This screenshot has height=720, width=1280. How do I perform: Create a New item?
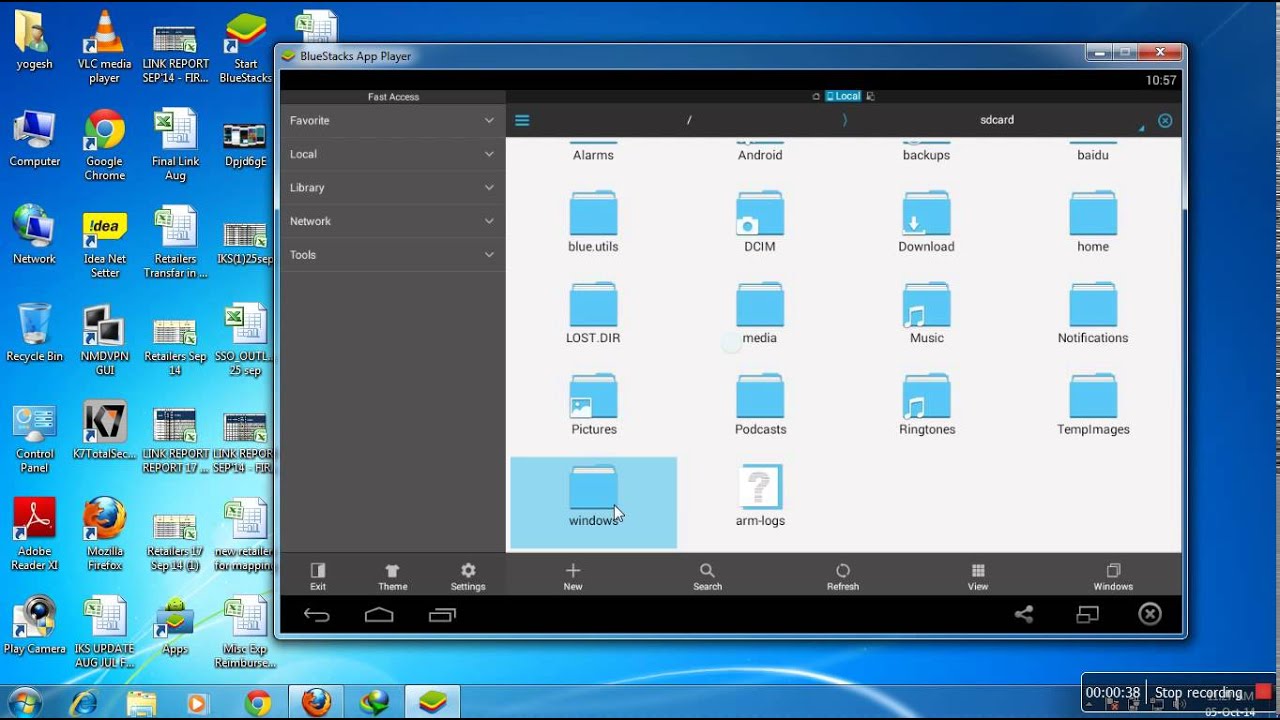pyautogui.click(x=573, y=576)
